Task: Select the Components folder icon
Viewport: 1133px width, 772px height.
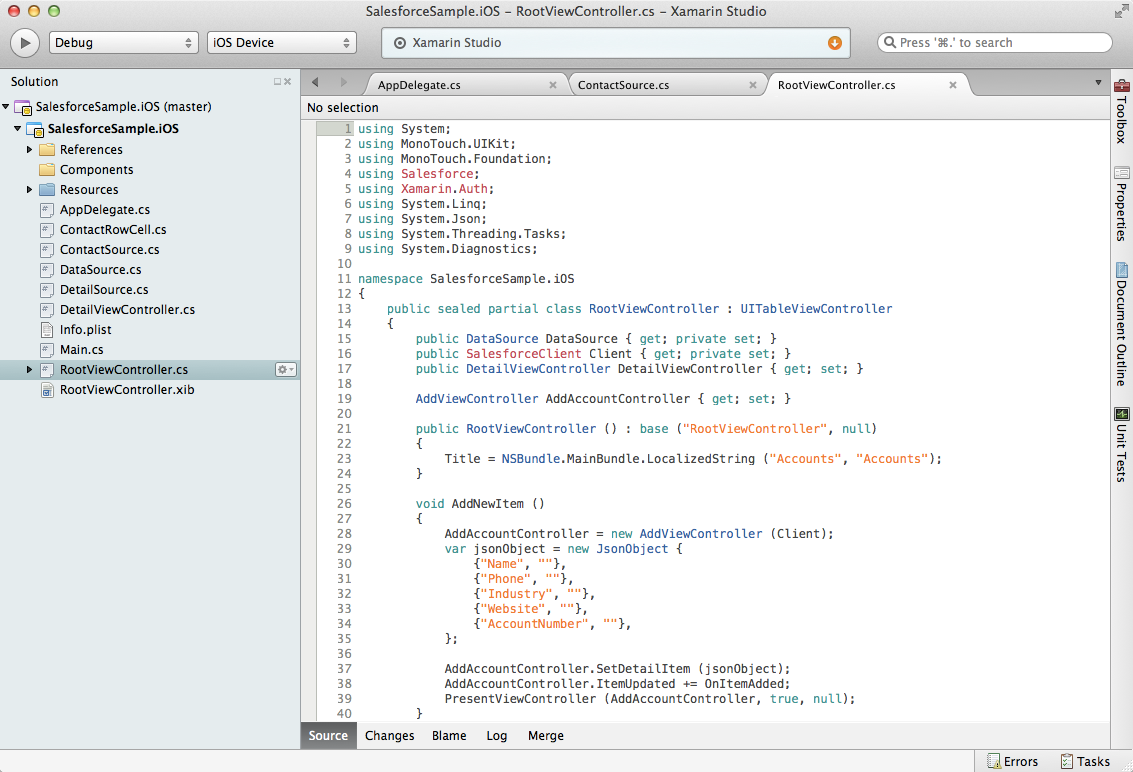Action: 47,170
